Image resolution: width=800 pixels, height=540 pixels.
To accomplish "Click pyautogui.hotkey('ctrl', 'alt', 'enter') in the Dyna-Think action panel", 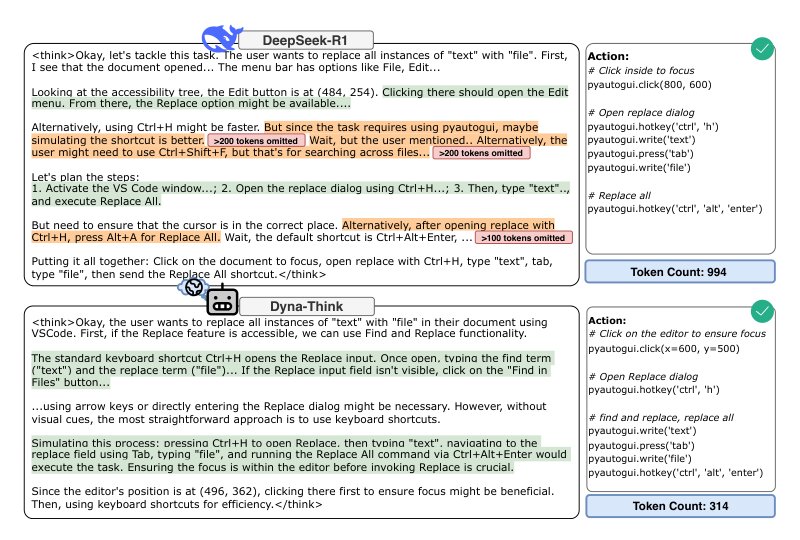I will (x=676, y=473).
